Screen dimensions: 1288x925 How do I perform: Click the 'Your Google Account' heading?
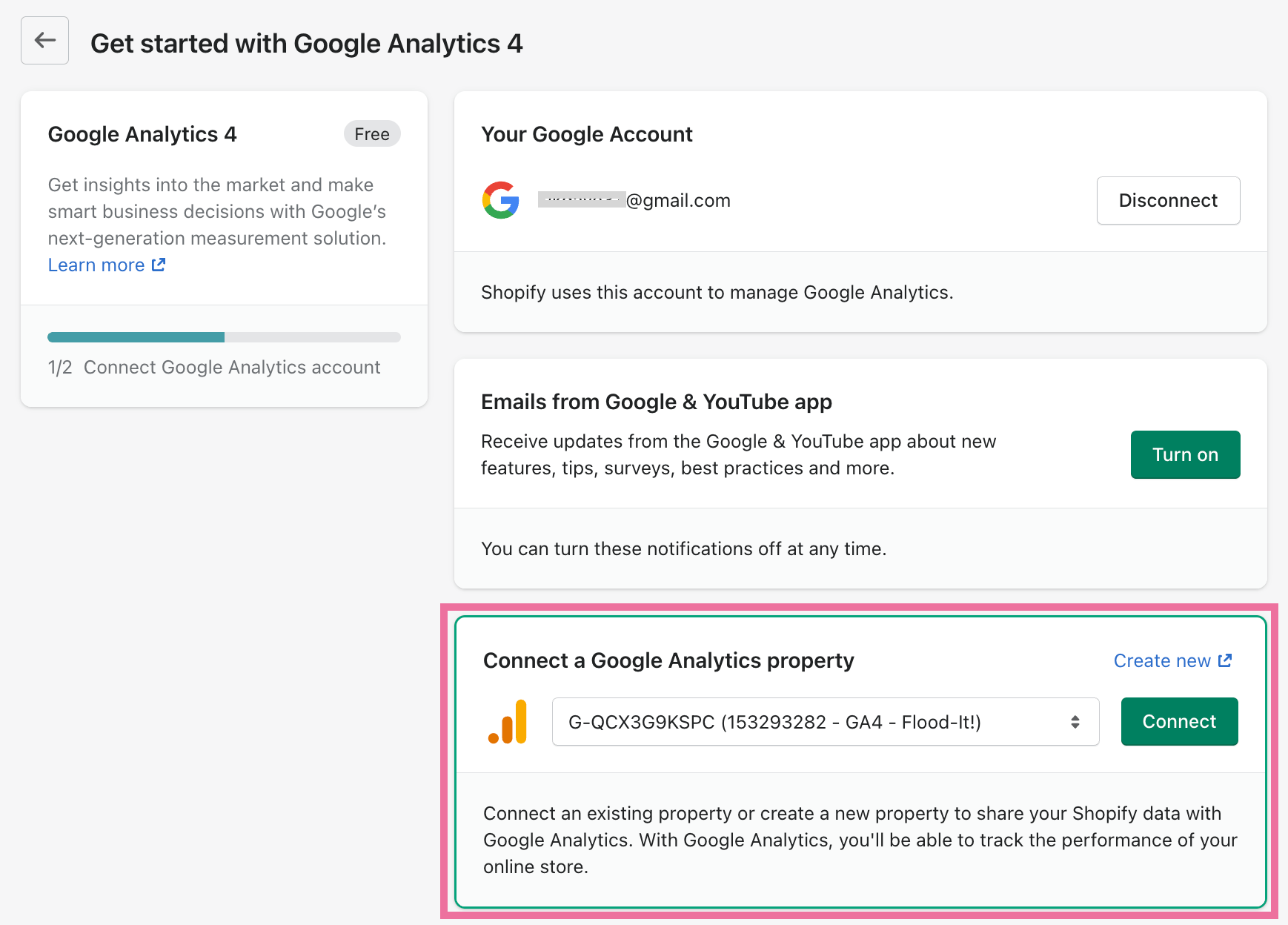click(587, 134)
